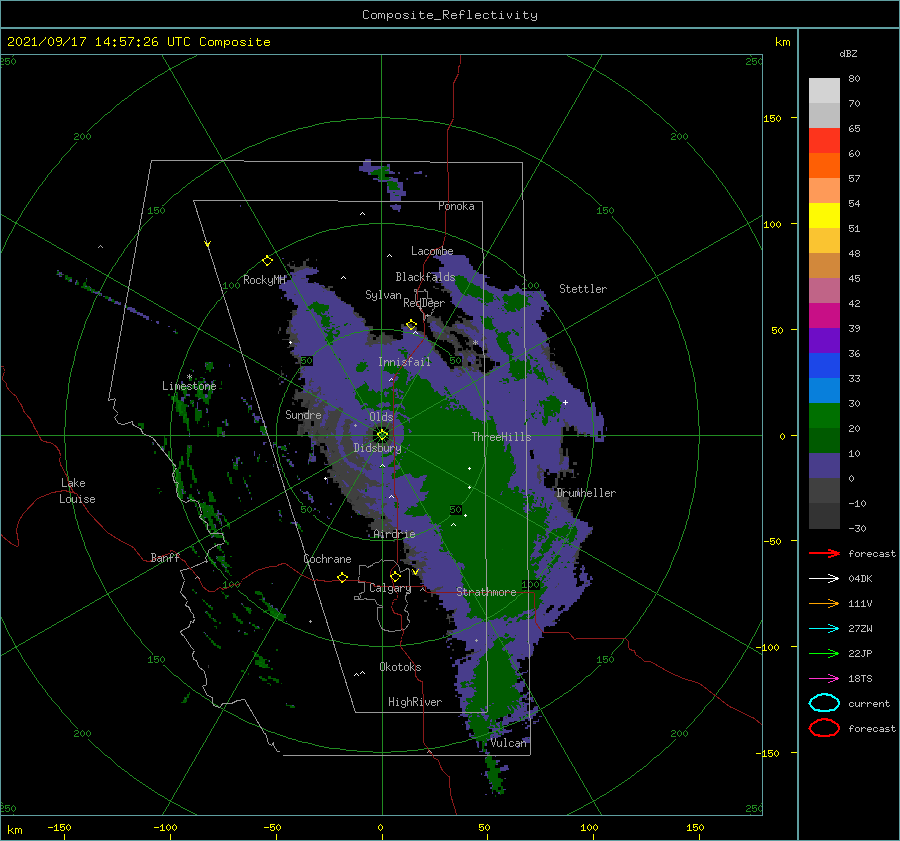This screenshot has height=841, width=900.
Task: Click the magenta 18TS arrow icon
Action: 824,679
